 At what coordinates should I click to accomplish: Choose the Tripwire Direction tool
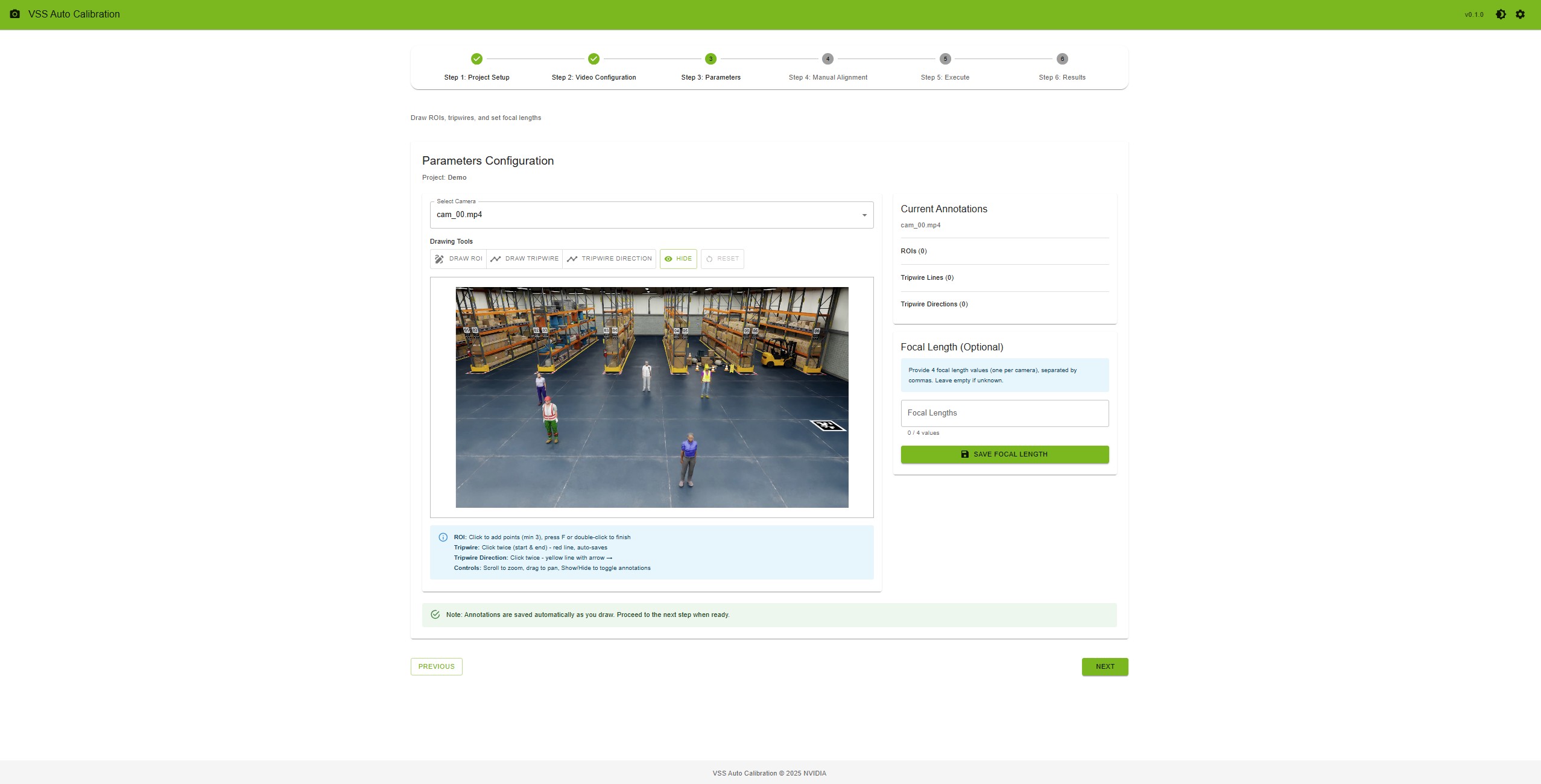[x=609, y=259]
